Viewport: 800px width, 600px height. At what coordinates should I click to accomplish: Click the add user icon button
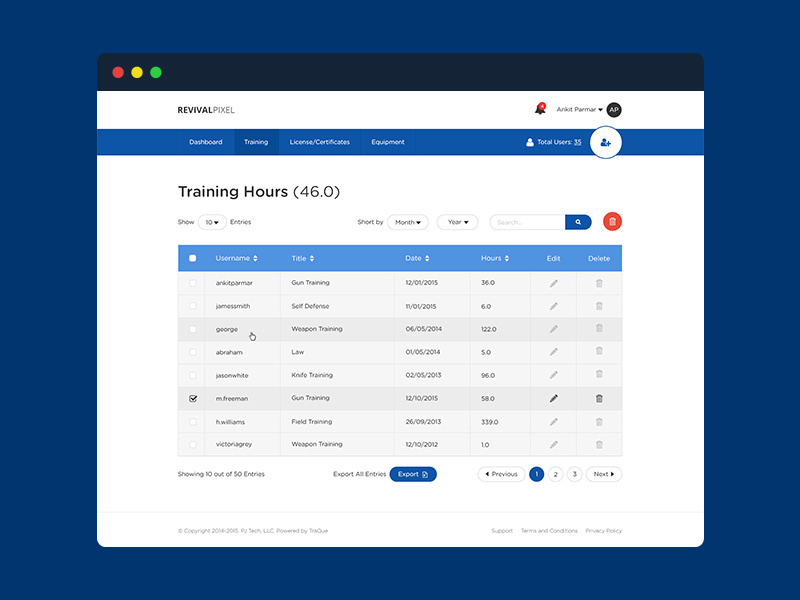606,142
